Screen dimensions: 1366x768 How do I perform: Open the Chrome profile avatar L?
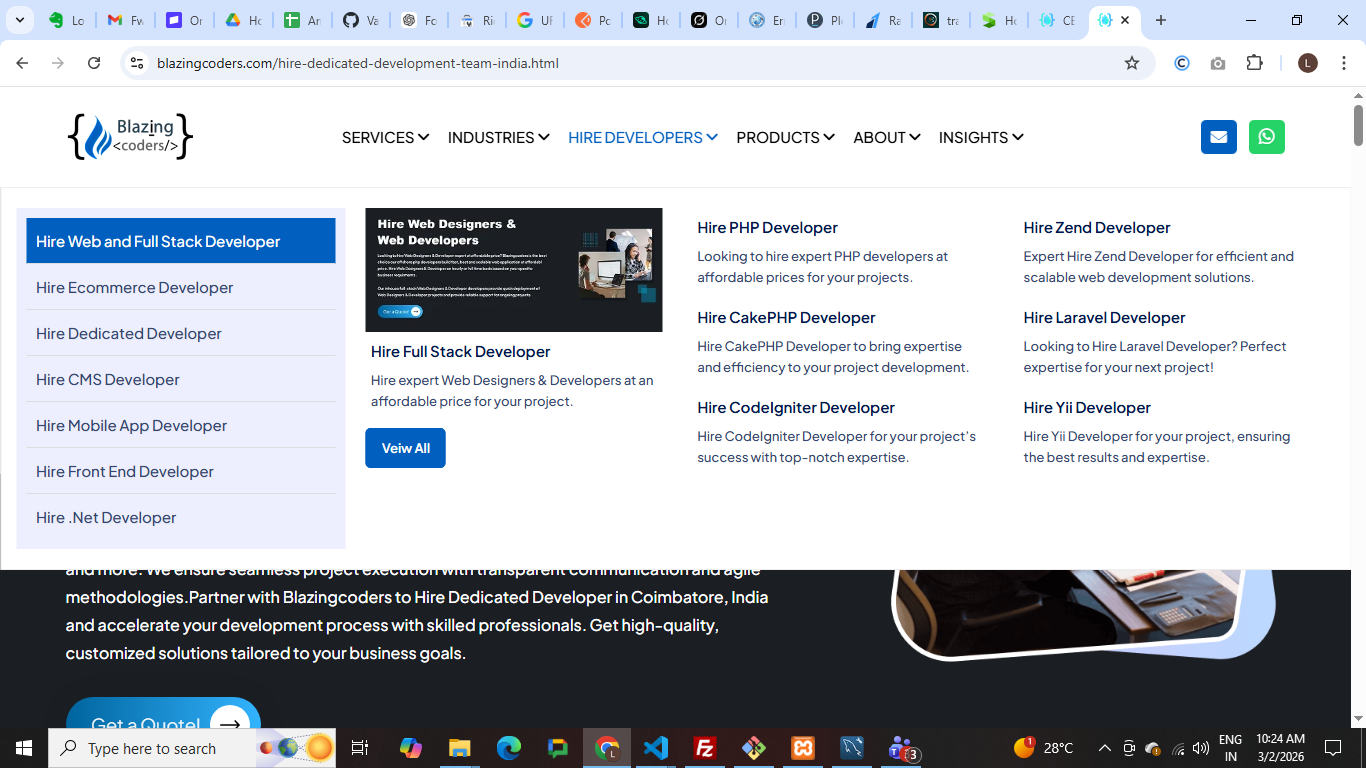1307,63
